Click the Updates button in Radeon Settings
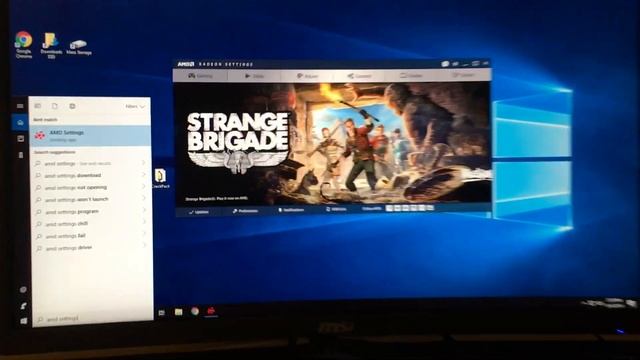Image resolution: width=640 pixels, height=360 pixels. point(199,212)
